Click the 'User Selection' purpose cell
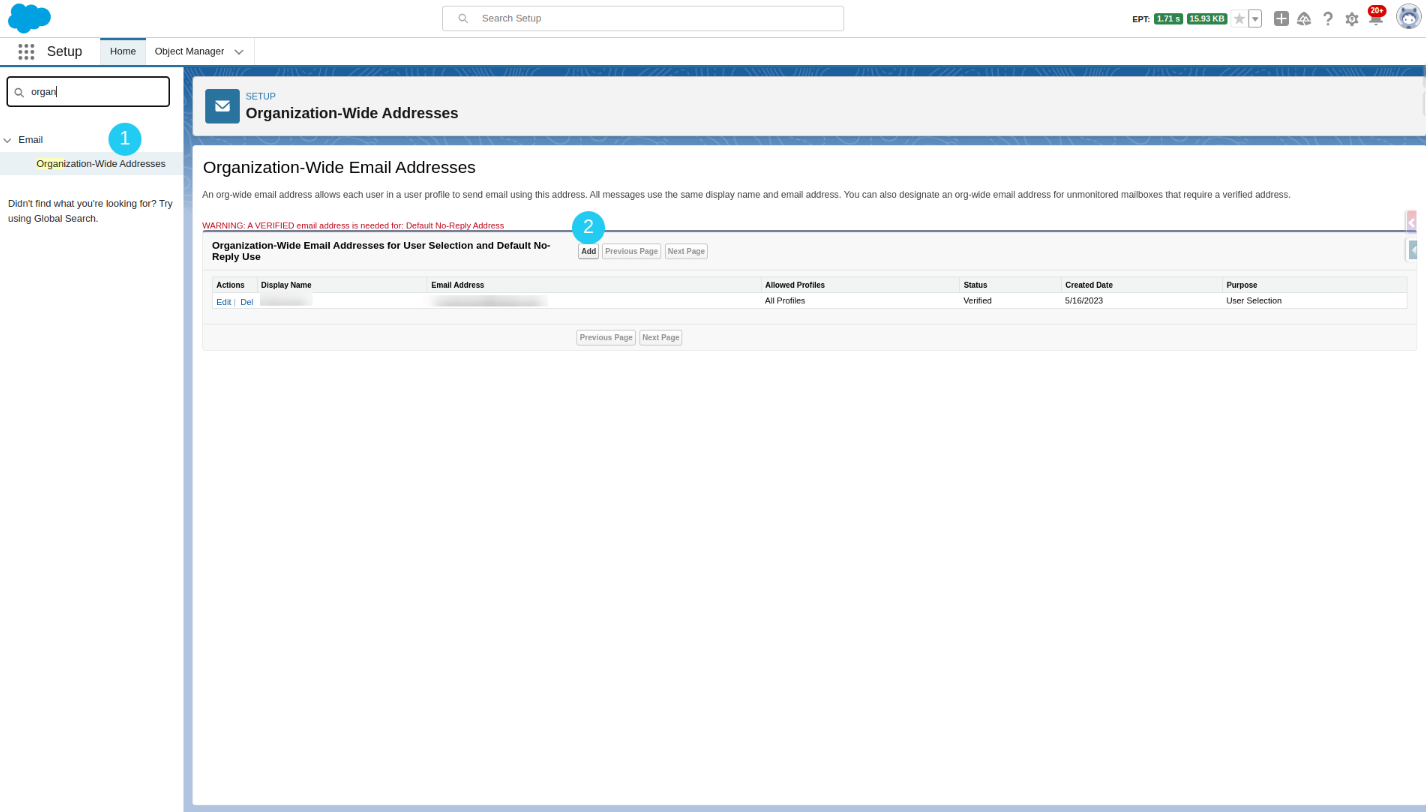 (x=1254, y=300)
